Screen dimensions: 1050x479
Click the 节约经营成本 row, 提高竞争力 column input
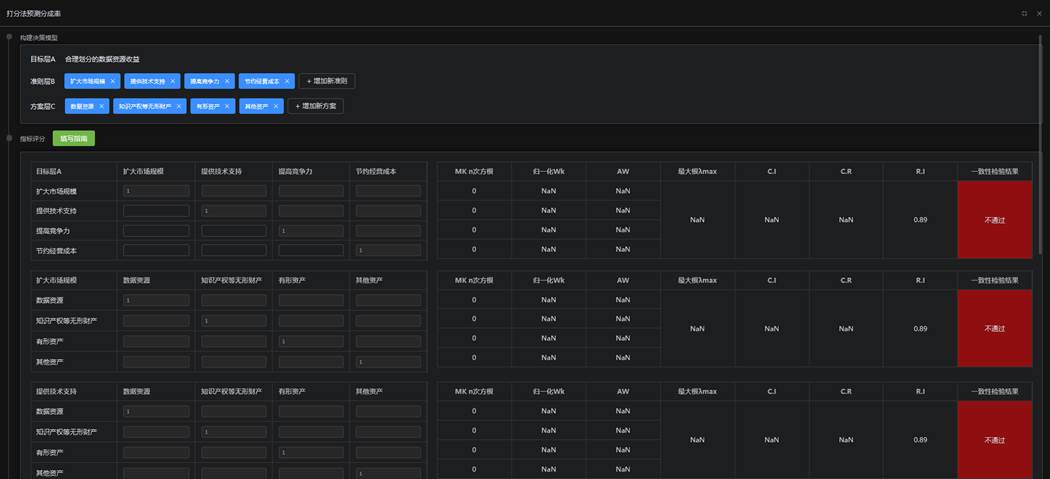pos(311,250)
